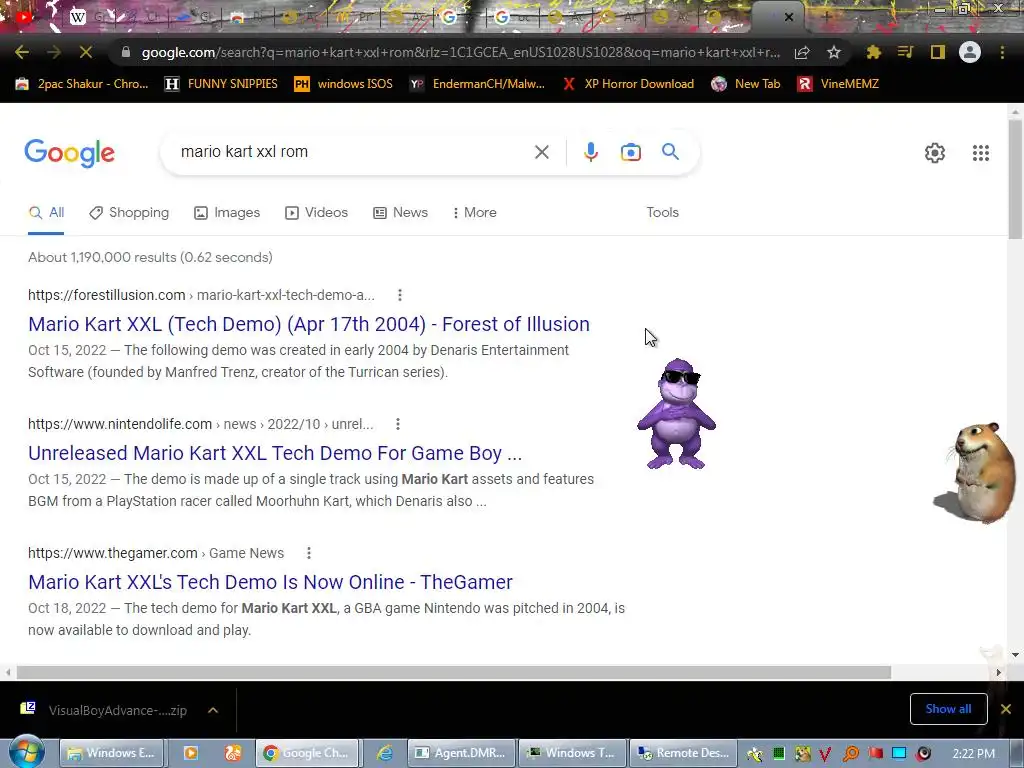Open the New Tab bookmark
Screen dimensions: 1024x768
point(746,84)
